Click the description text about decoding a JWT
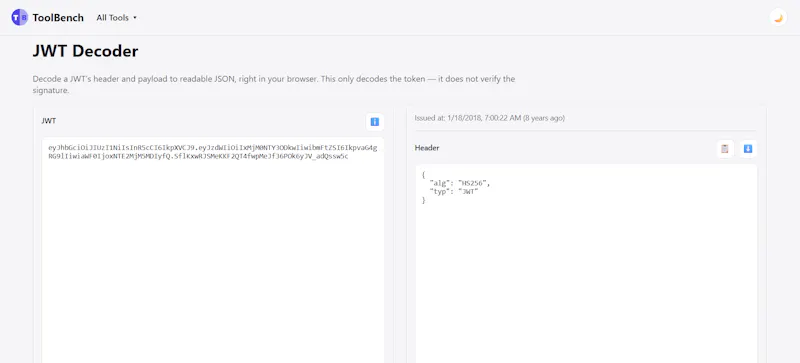800x363 pixels. pos(274,85)
